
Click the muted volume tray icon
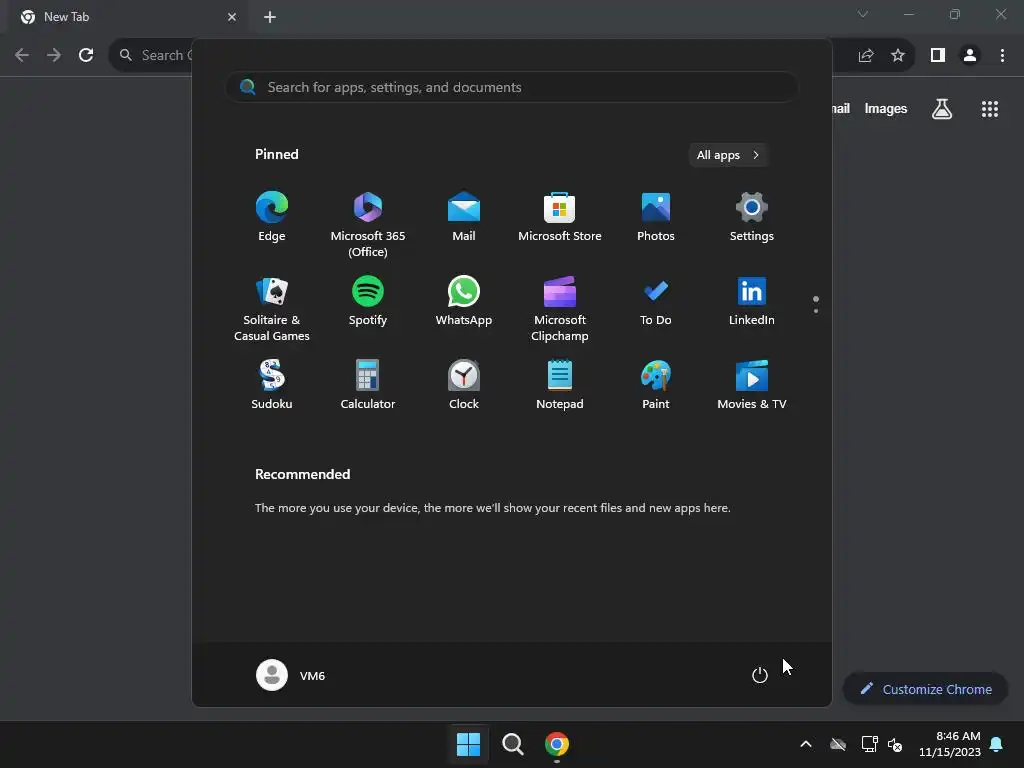895,744
